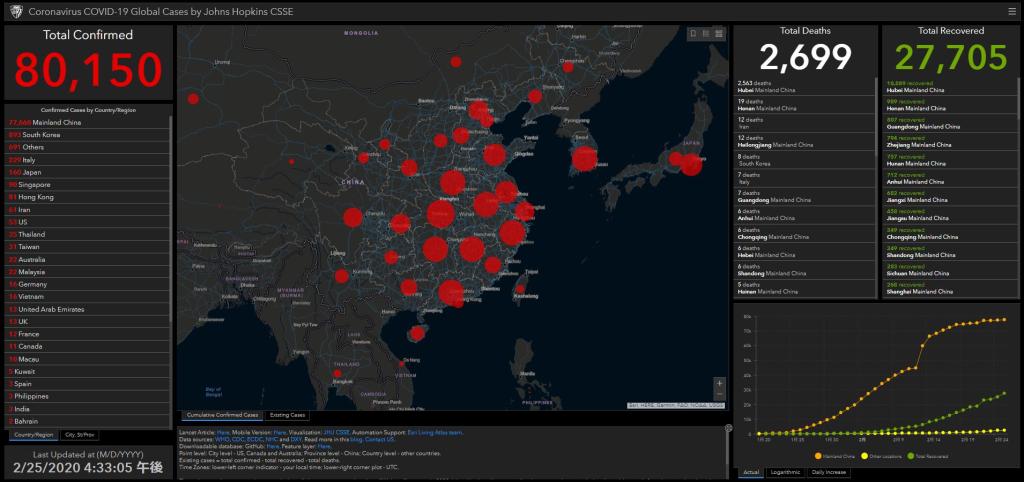This screenshot has width=1024, height=482.
Task: Zoom out on the map
Action: point(719,396)
